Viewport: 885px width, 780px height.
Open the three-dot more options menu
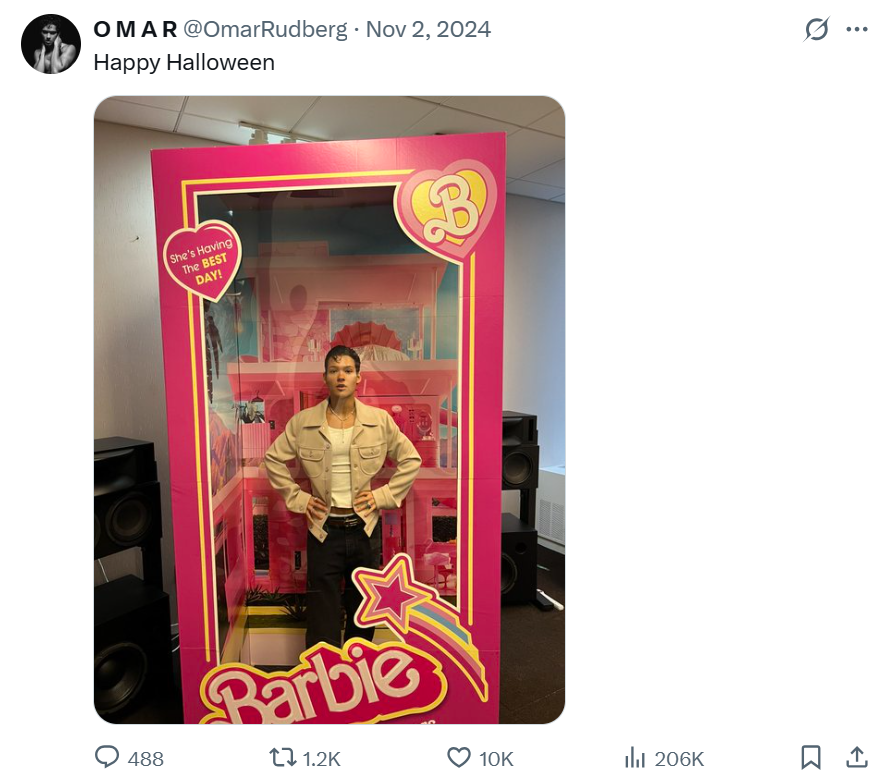click(857, 29)
